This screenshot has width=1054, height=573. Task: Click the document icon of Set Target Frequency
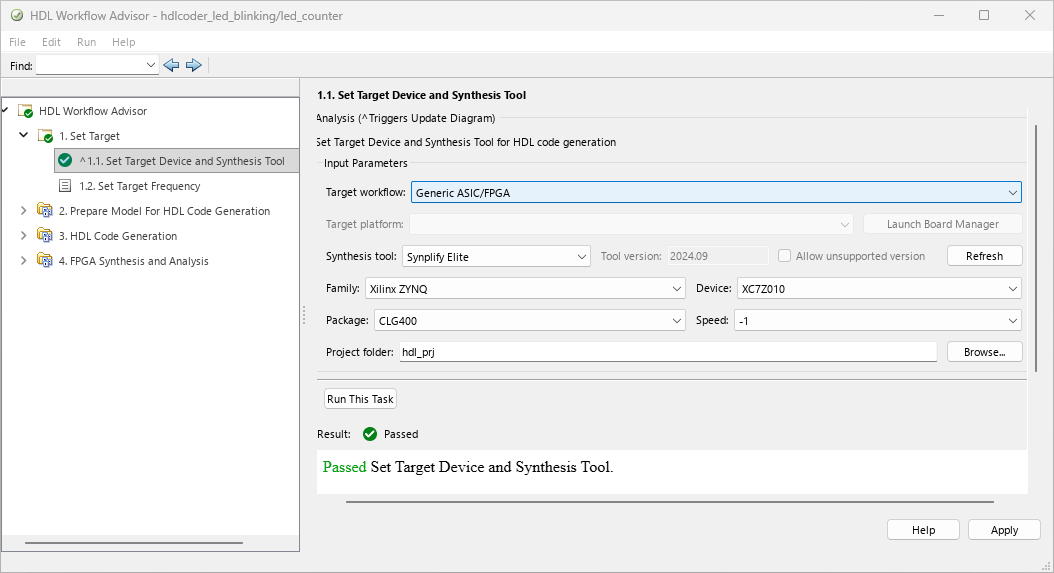tap(65, 186)
